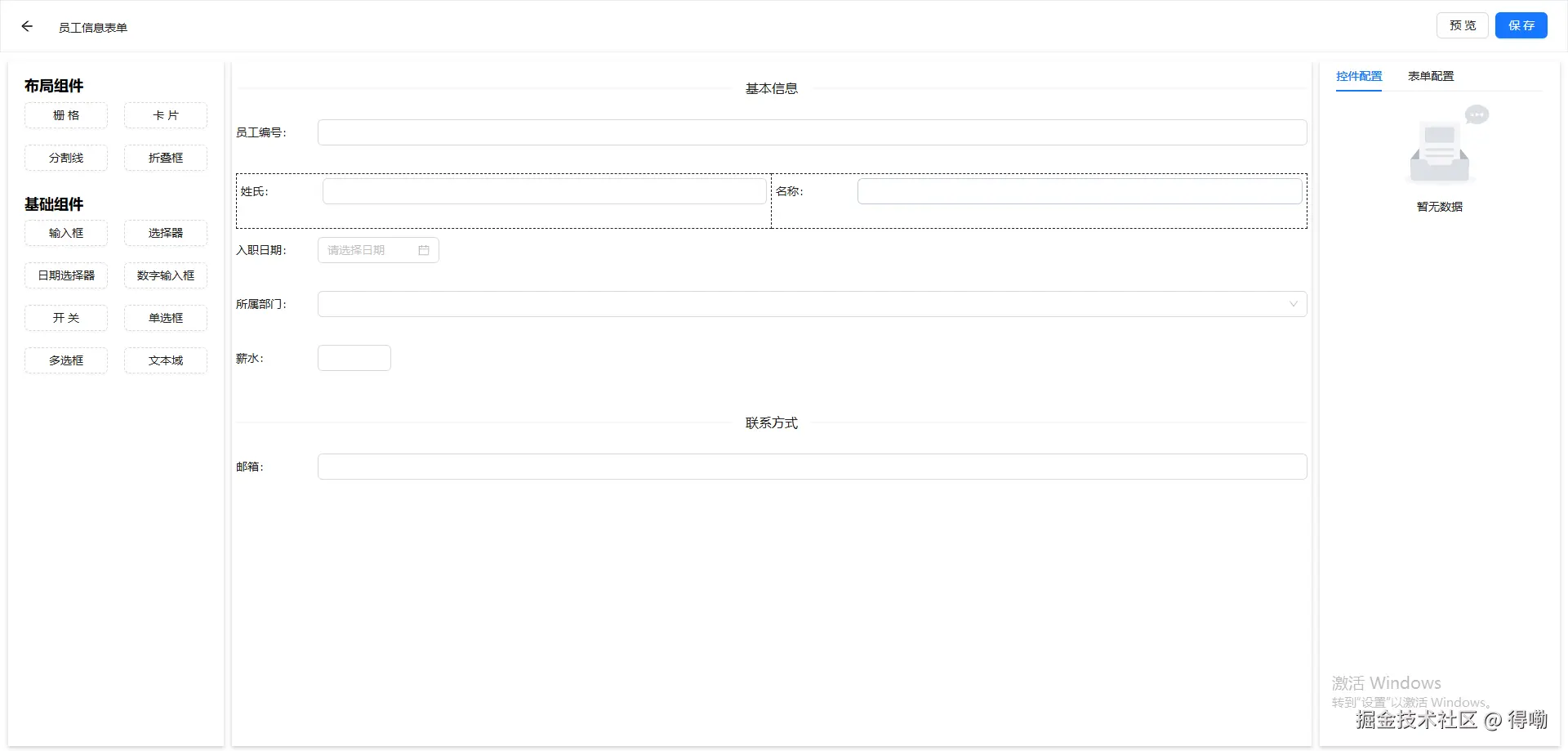Add a 卡片 layout component
This screenshot has width=1568, height=751.
click(x=166, y=115)
